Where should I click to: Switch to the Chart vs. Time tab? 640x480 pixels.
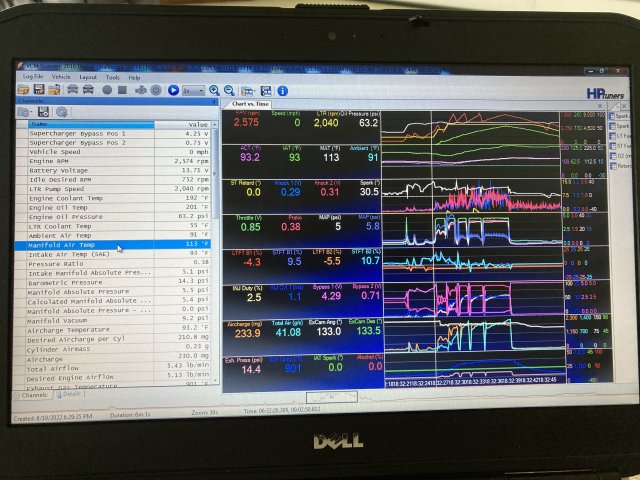[249, 103]
